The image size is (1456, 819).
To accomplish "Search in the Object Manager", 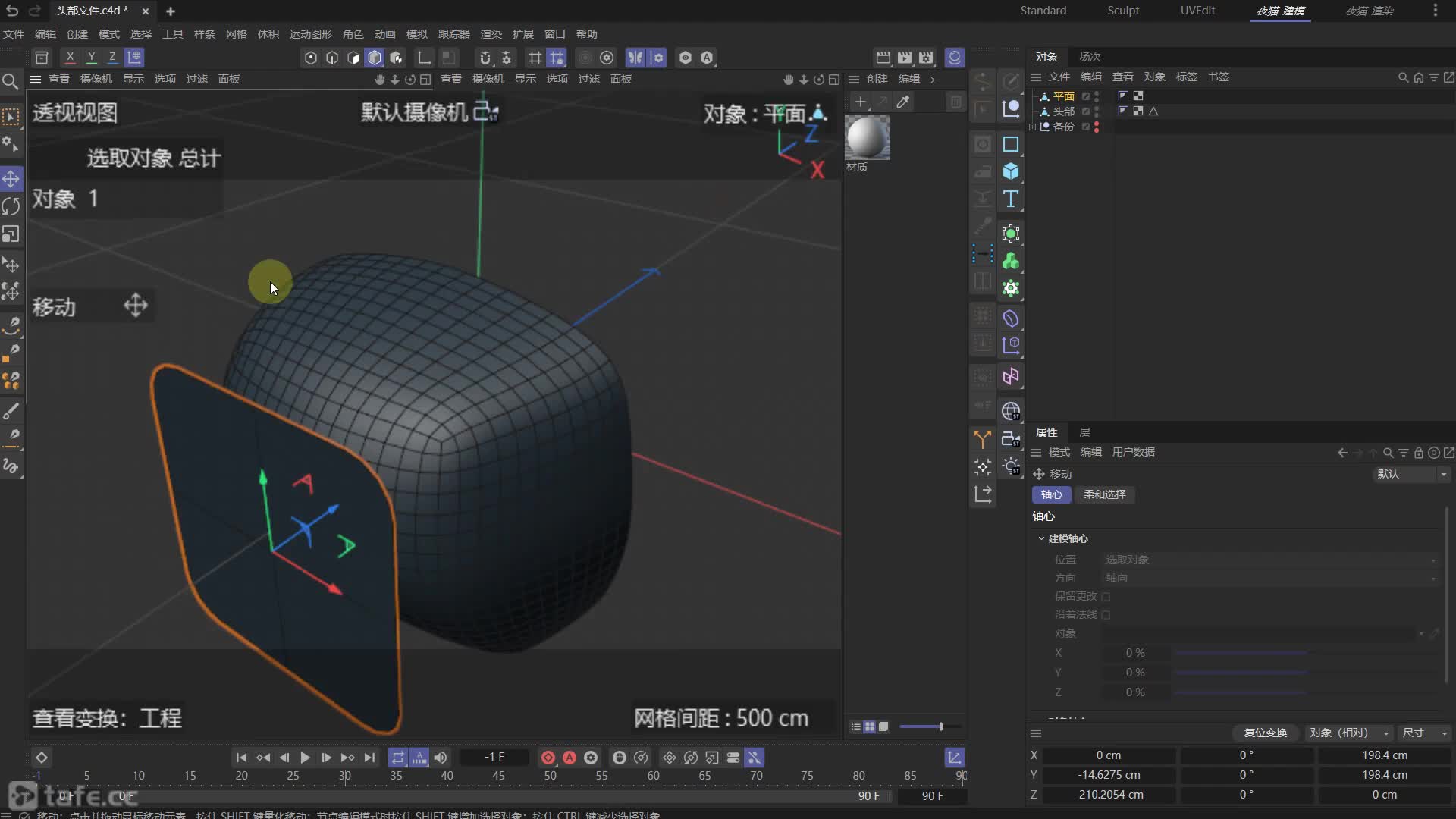I will [1403, 77].
